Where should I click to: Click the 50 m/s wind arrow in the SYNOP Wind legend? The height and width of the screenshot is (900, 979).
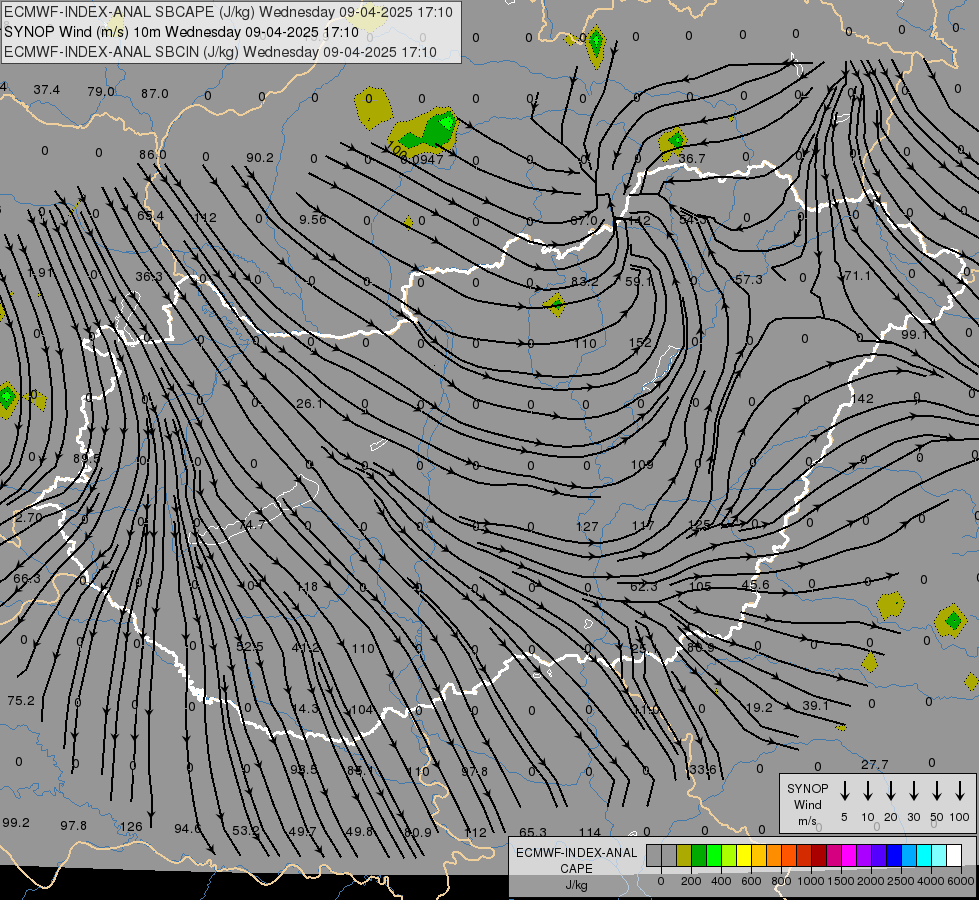coord(937,790)
